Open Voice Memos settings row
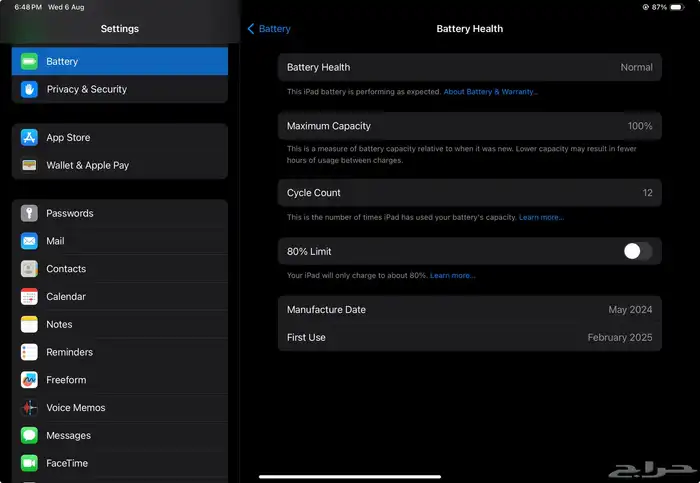The width and height of the screenshot is (700, 483). [x=120, y=408]
